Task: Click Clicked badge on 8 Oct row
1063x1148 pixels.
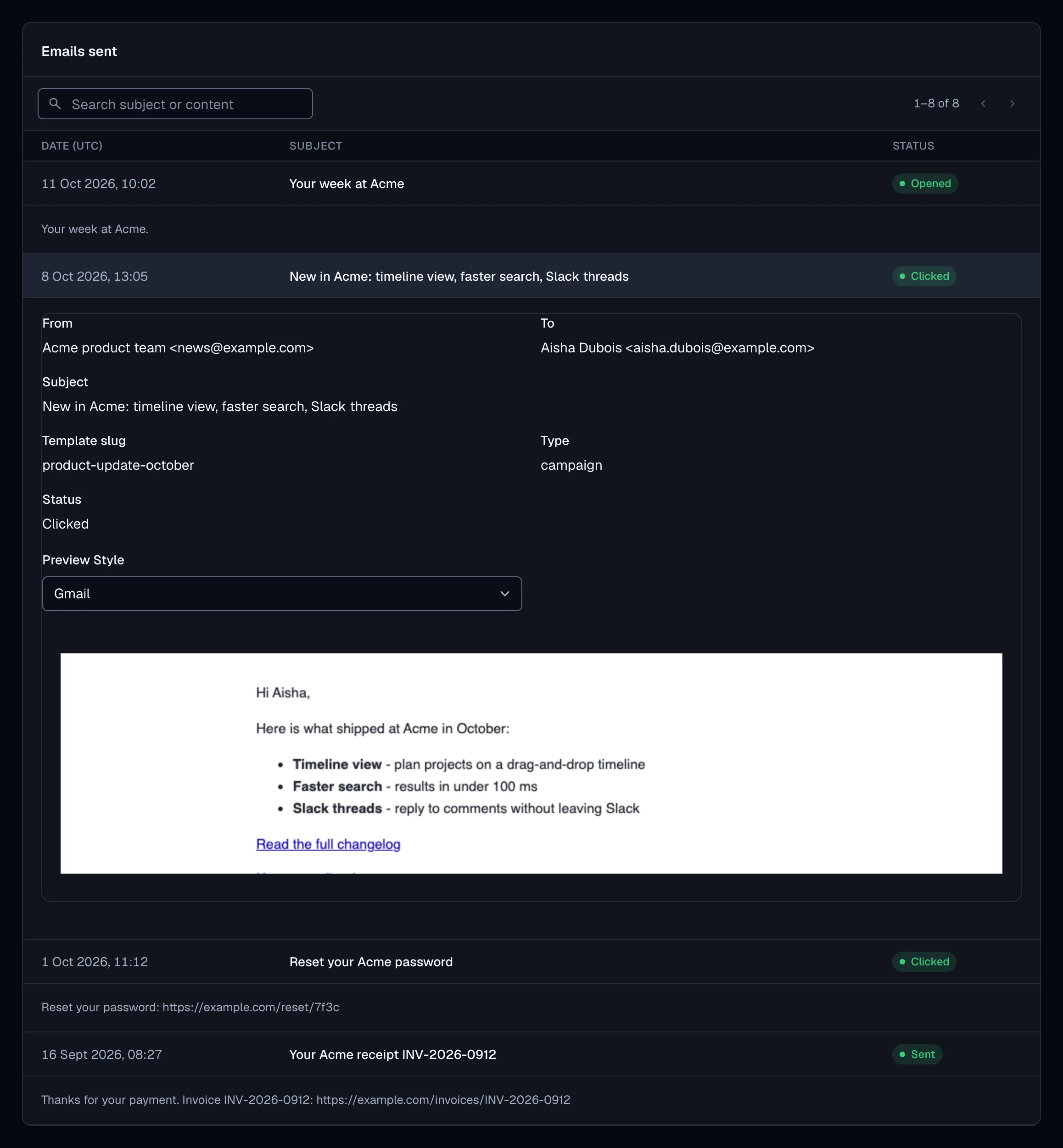Action: pos(924,276)
